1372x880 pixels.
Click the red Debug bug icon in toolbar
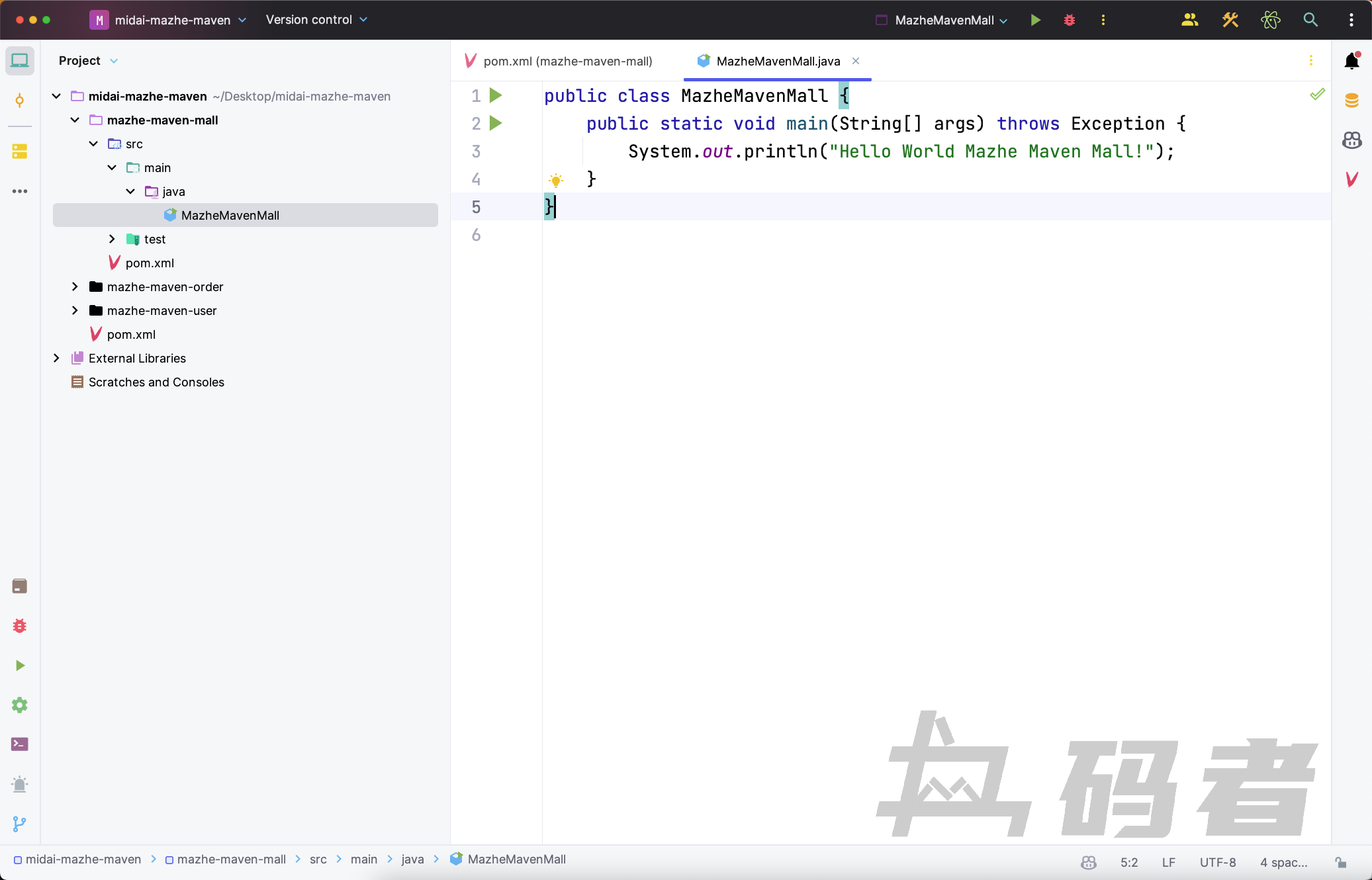(1070, 20)
